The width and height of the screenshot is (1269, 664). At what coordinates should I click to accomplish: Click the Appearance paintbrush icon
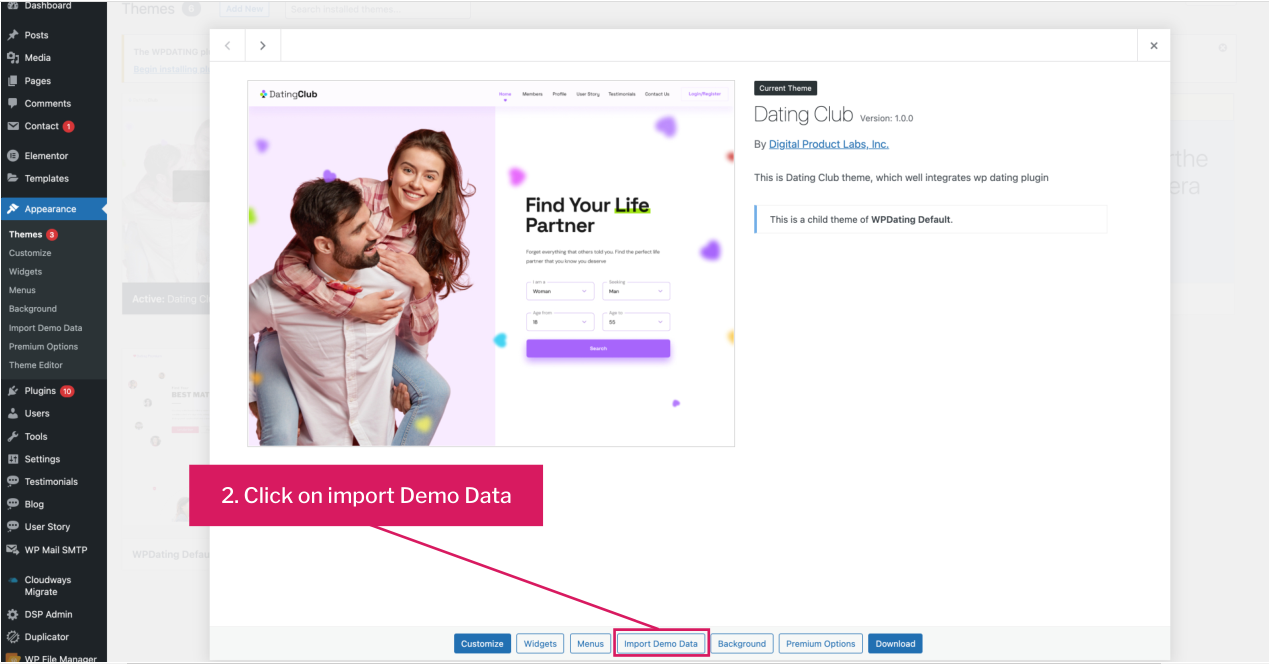point(13,209)
